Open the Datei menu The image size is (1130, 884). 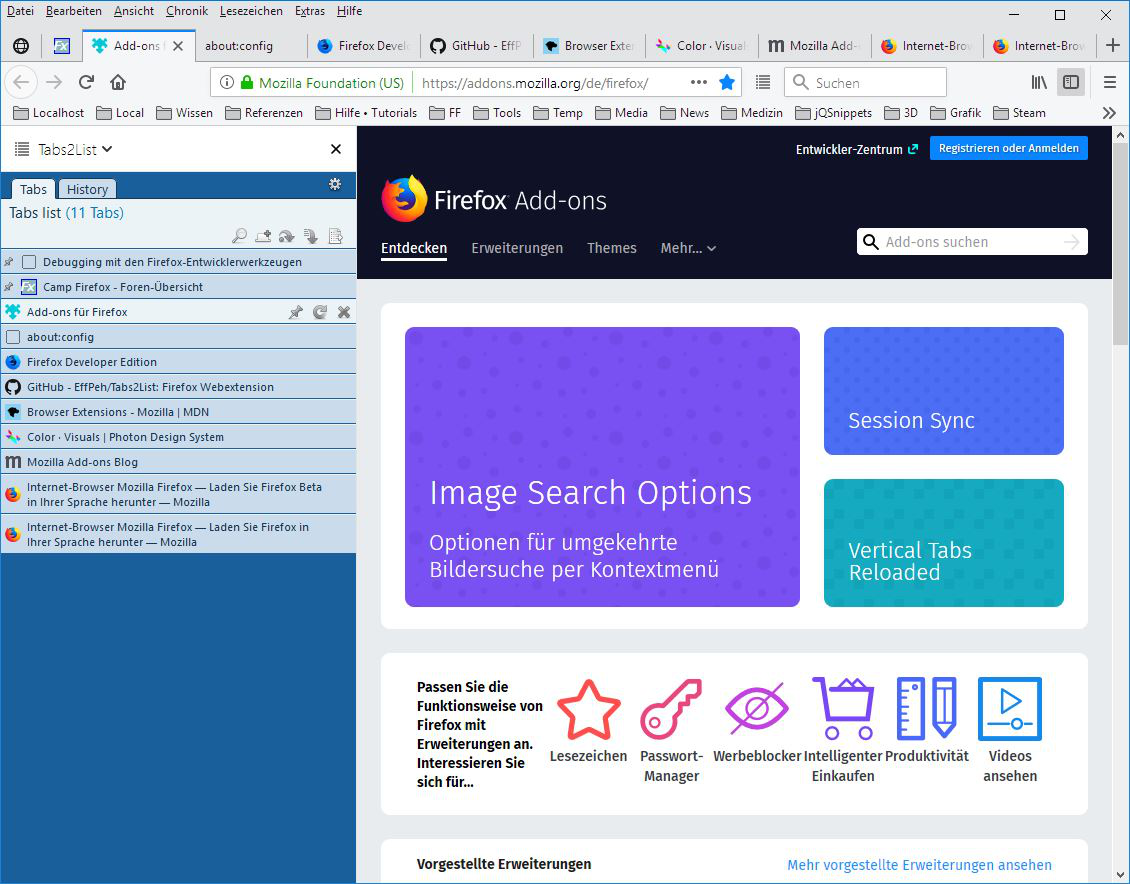(x=20, y=11)
